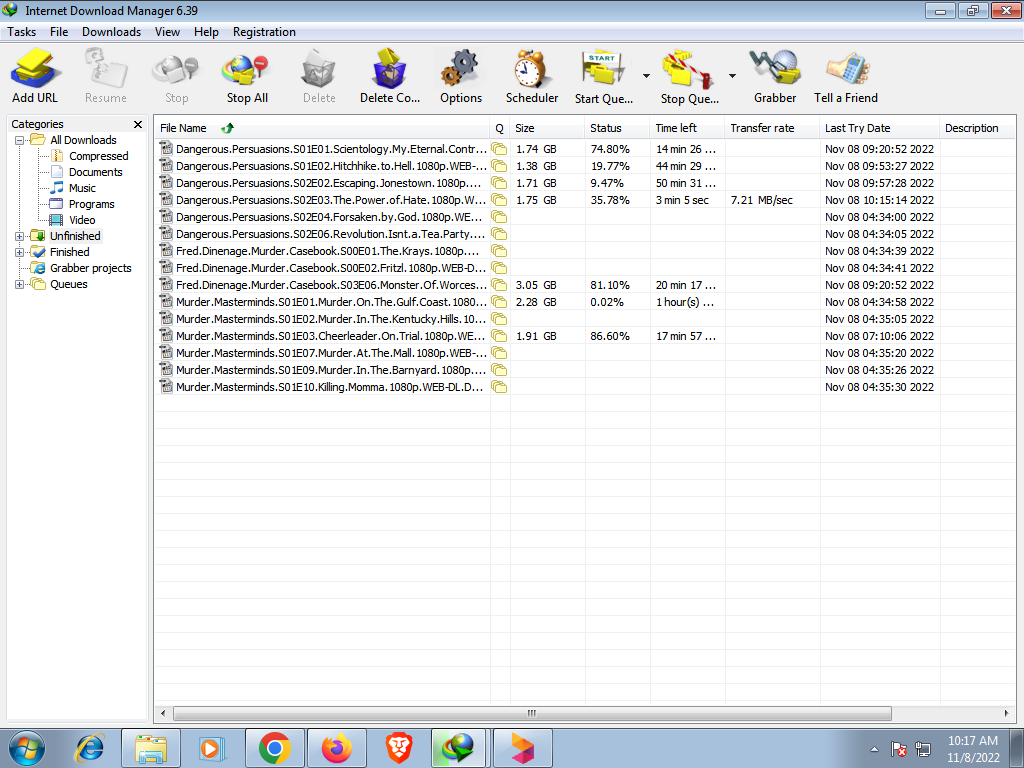Image resolution: width=1024 pixels, height=768 pixels.
Task: Click the Start Queue icon
Action: [x=603, y=69]
